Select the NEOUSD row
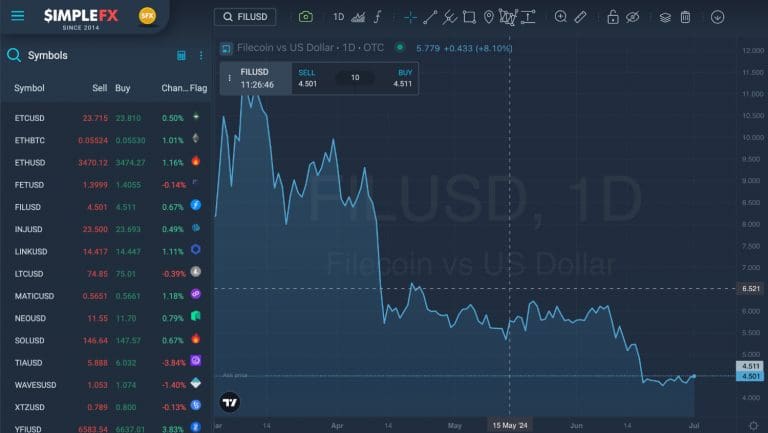 106,318
